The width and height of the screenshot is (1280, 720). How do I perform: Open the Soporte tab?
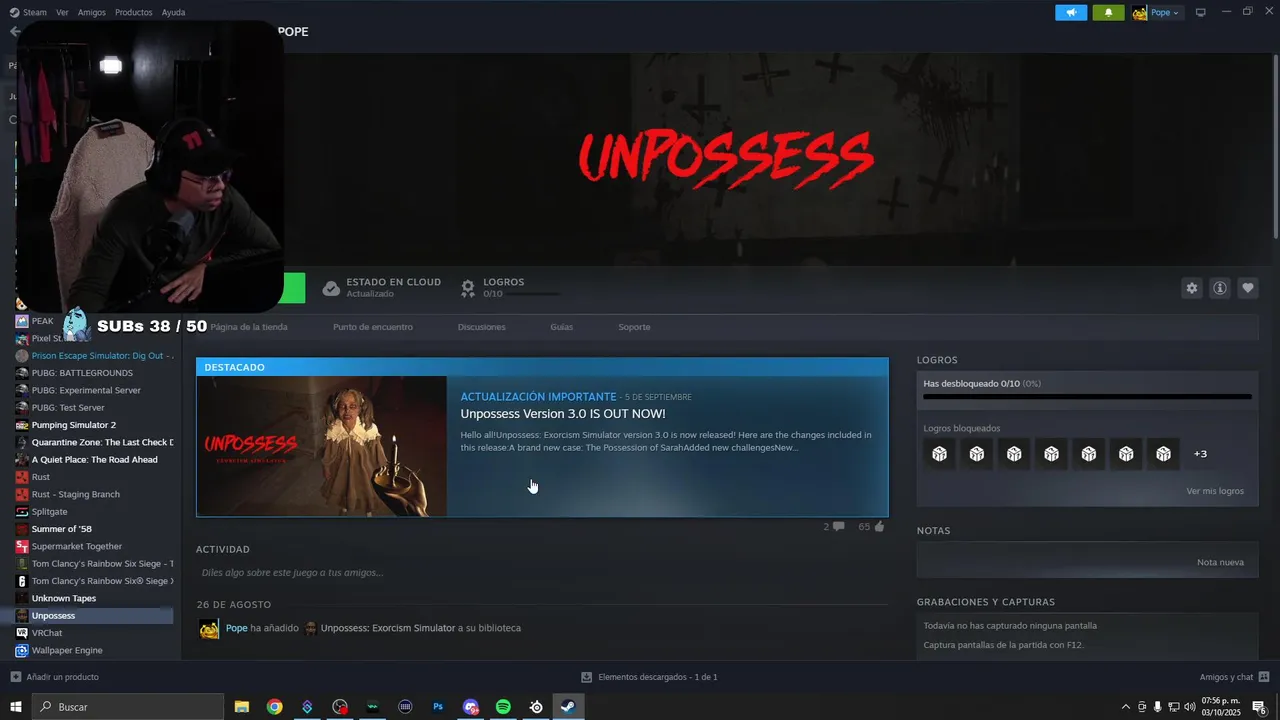click(634, 327)
